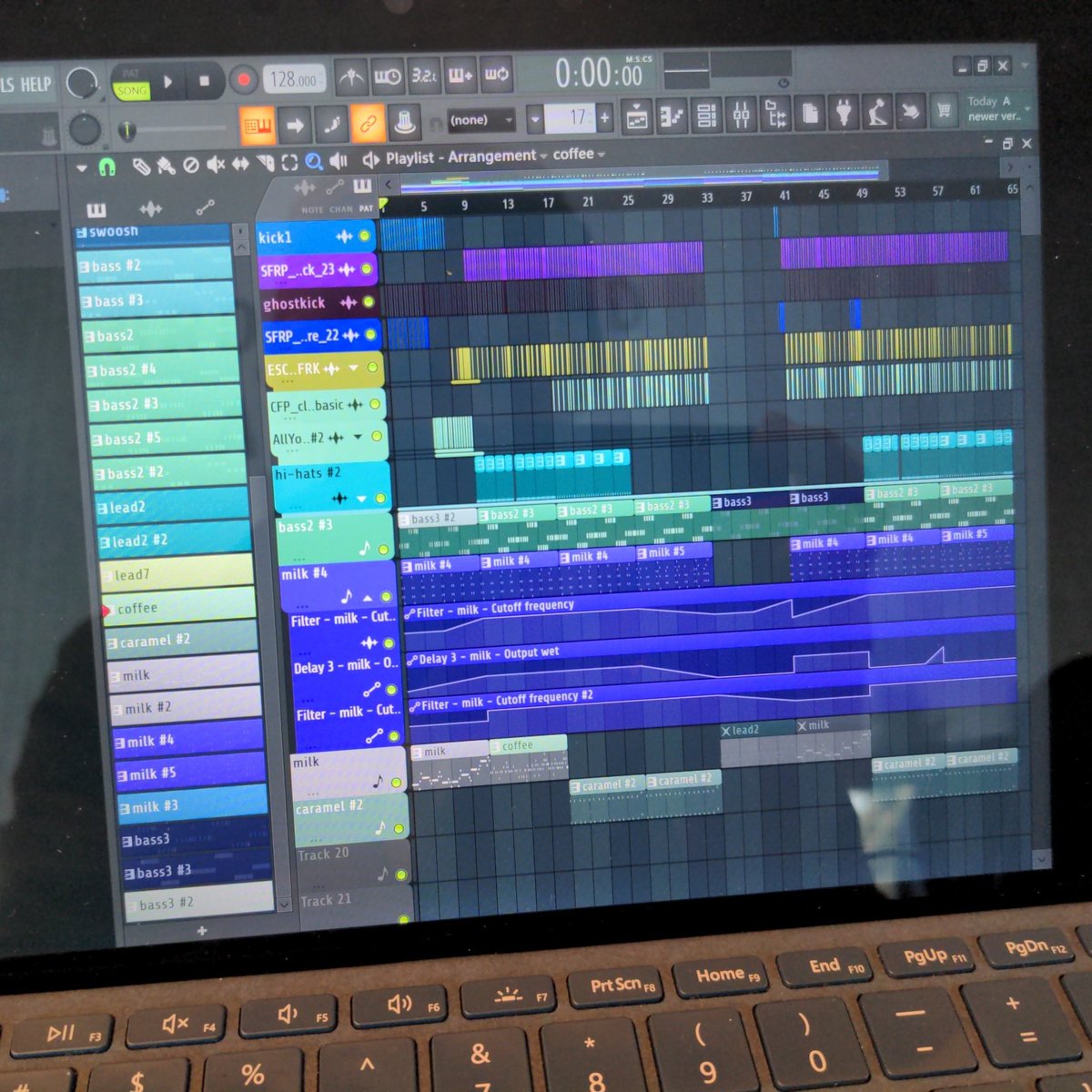Toggle SONG mode on the transport panel
This screenshot has width=1092, height=1092.
pos(133,91)
